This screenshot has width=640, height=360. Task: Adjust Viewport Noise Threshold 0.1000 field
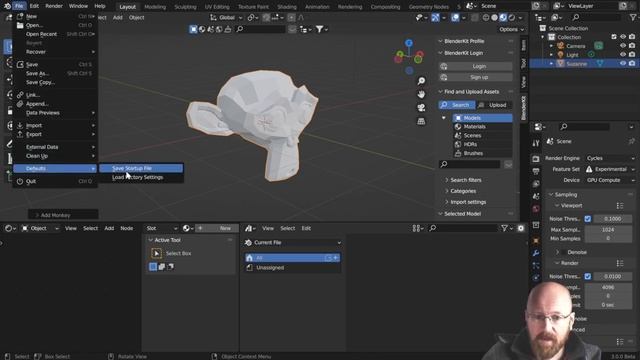click(613, 219)
